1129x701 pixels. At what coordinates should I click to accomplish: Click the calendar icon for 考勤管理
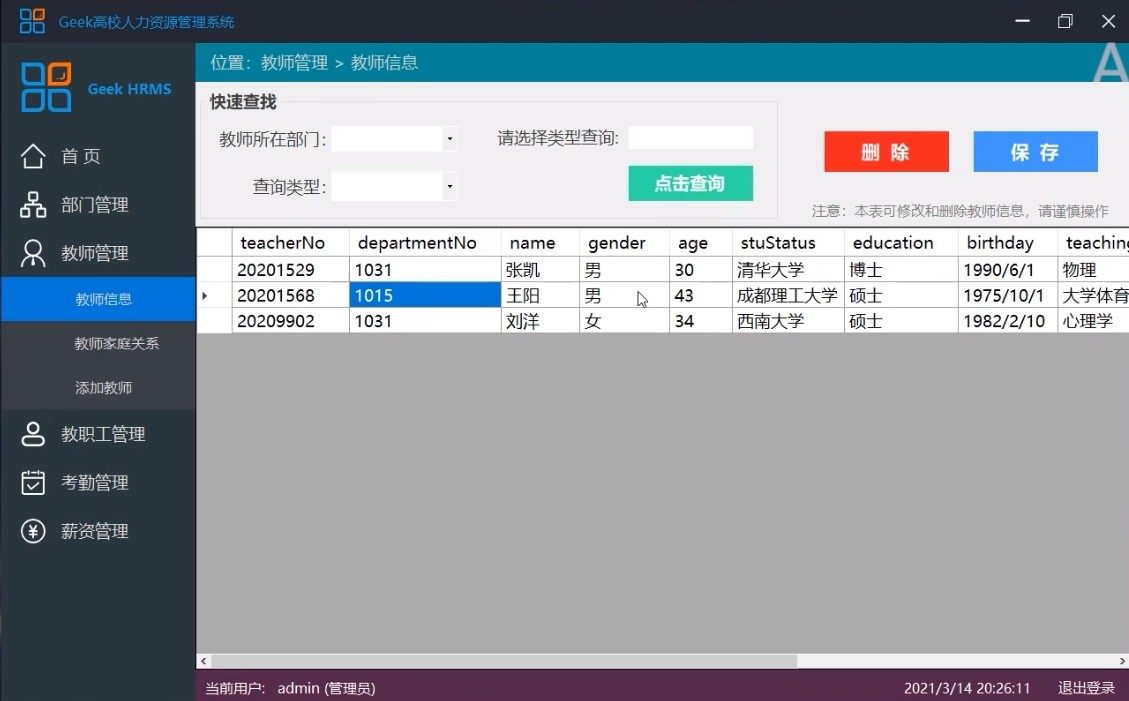tap(33, 482)
